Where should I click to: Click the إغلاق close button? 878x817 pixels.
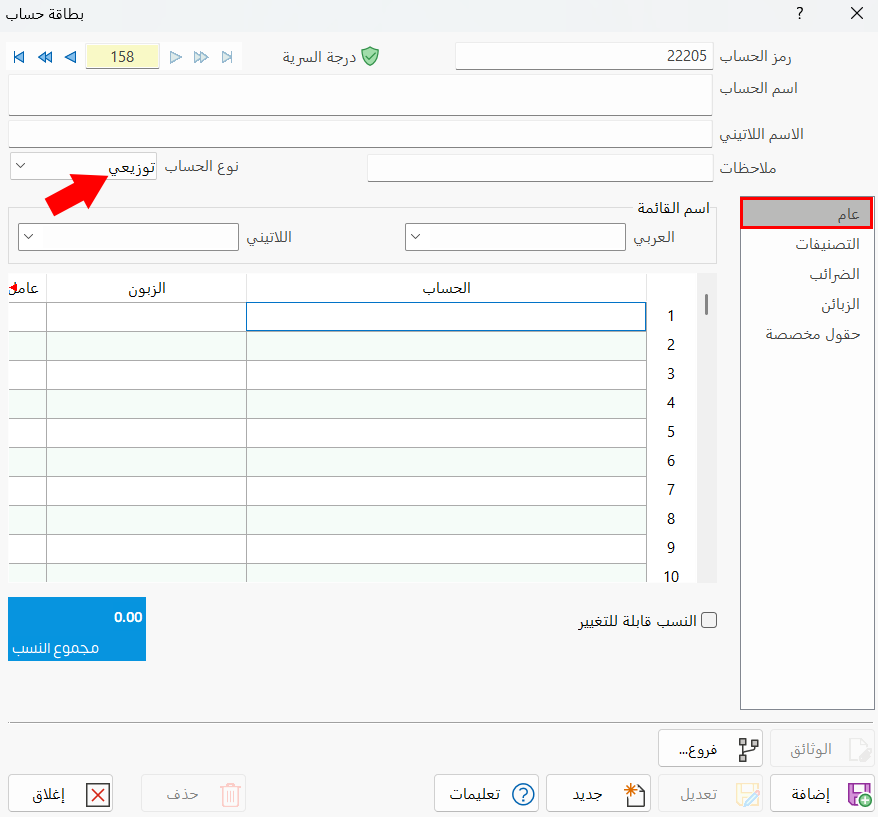(x=60, y=793)
